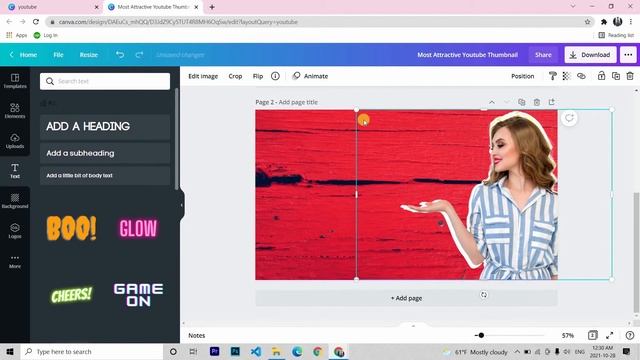Open the Uploads sidebar panel
640x360 pixels.
click(x=15, y=141)
